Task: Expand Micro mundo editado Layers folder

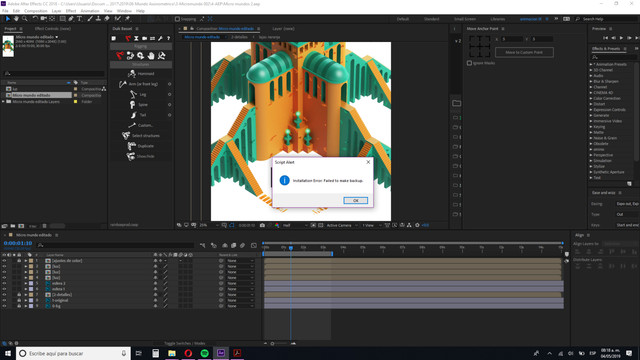Action: (3, 102)
